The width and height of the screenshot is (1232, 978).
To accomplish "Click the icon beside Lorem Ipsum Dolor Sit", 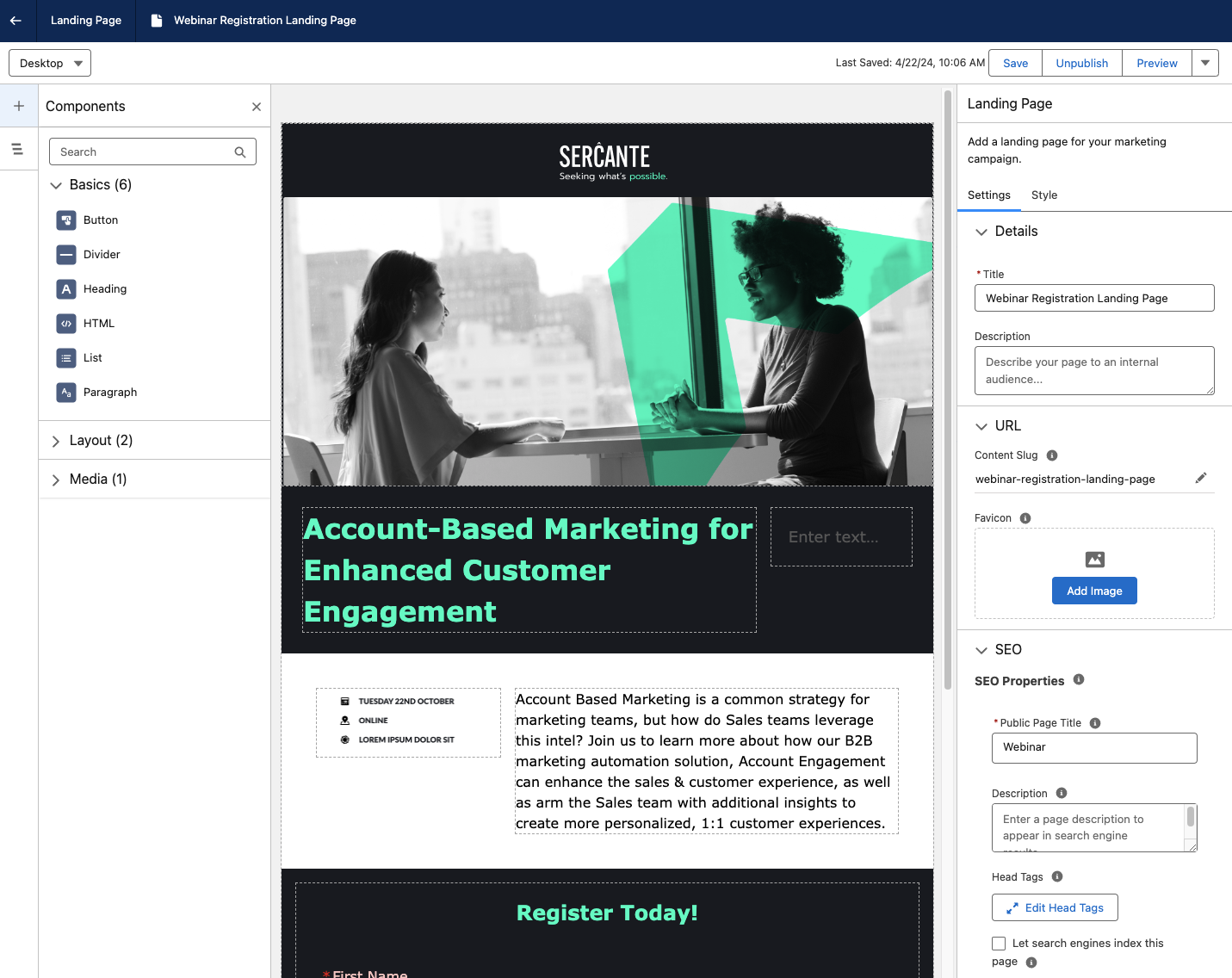I will (x=345, y=740).
